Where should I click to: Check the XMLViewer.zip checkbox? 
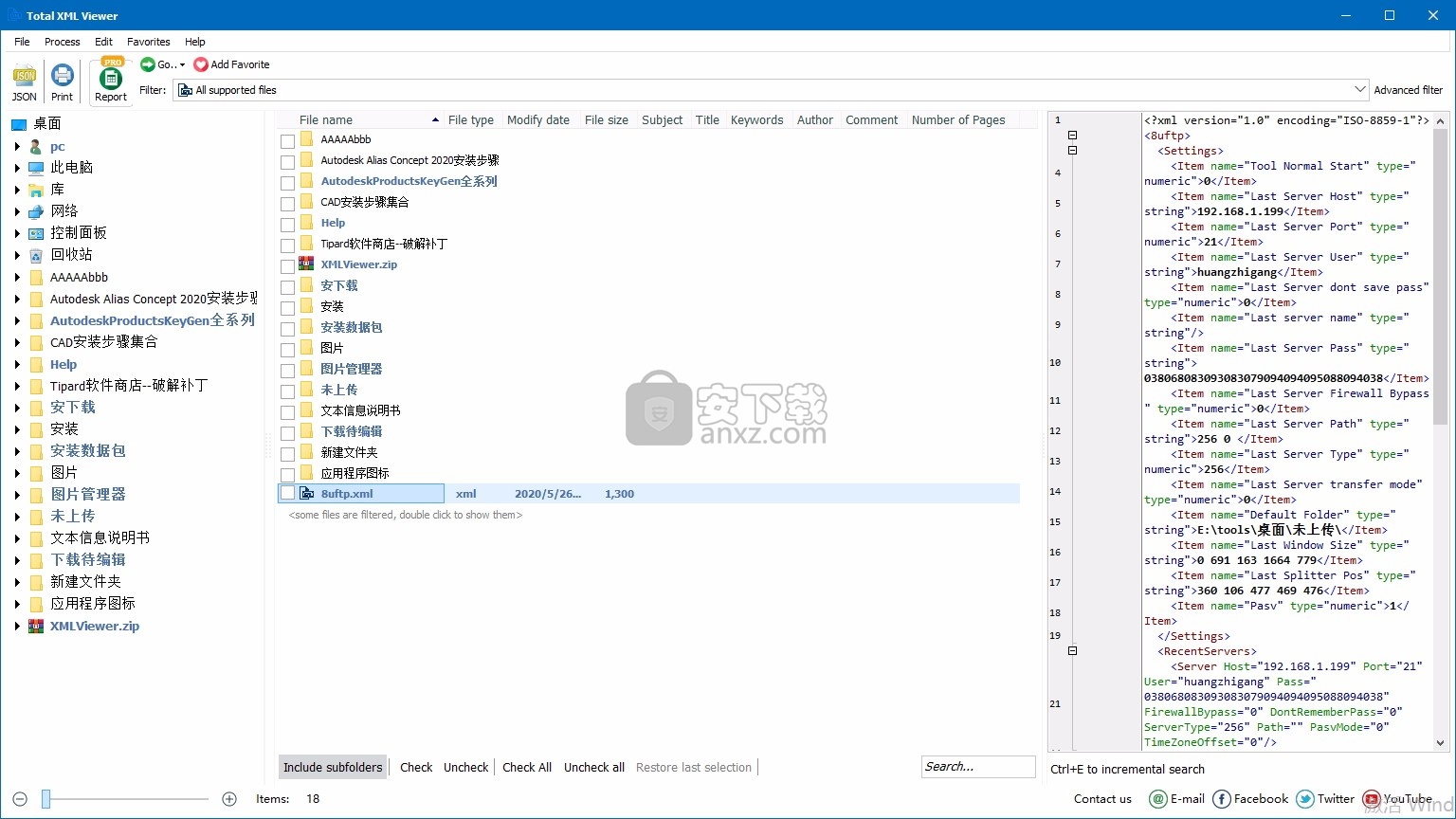287,265
